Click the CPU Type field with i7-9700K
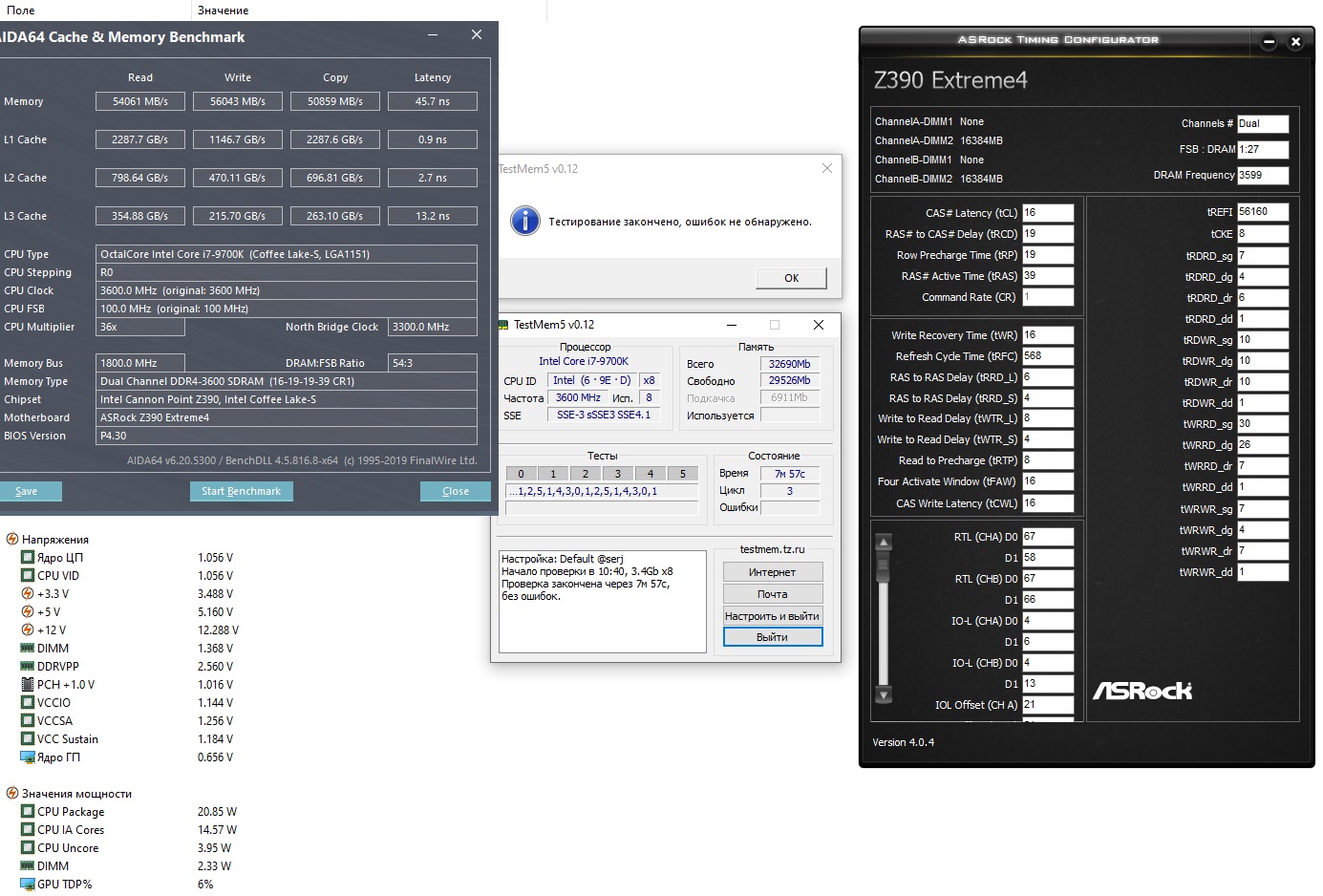Screen dimensions: 1323x896 (x=287, y=254)
